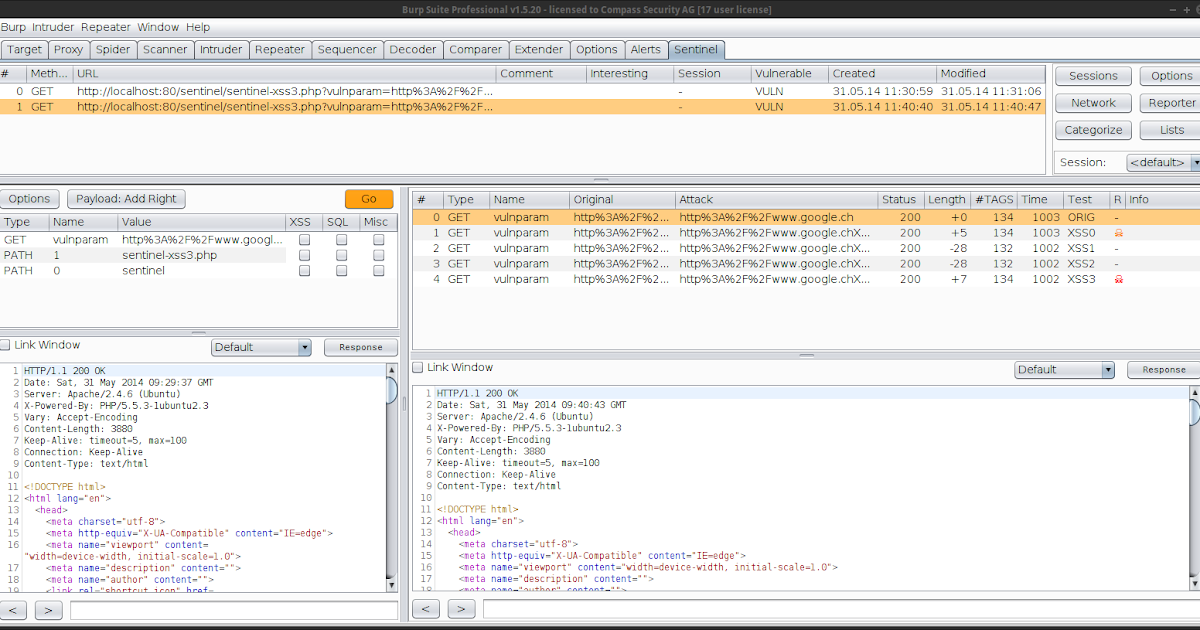Check the left Link Window checkbox
The height and width of the screenshot is (630, 1200).
pyautogui.click(x=6, y=345)
